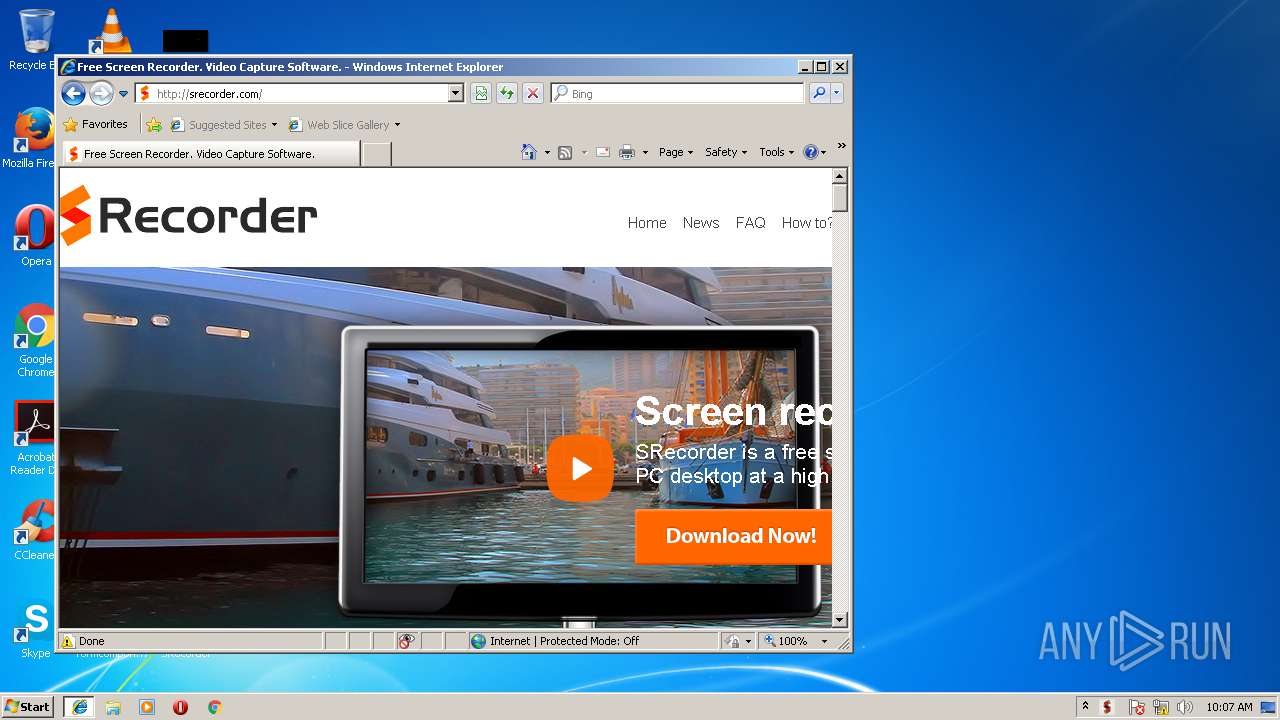The image size is (1280, 720).
Task: Open a blank new tab button
Action: point(376,154)
